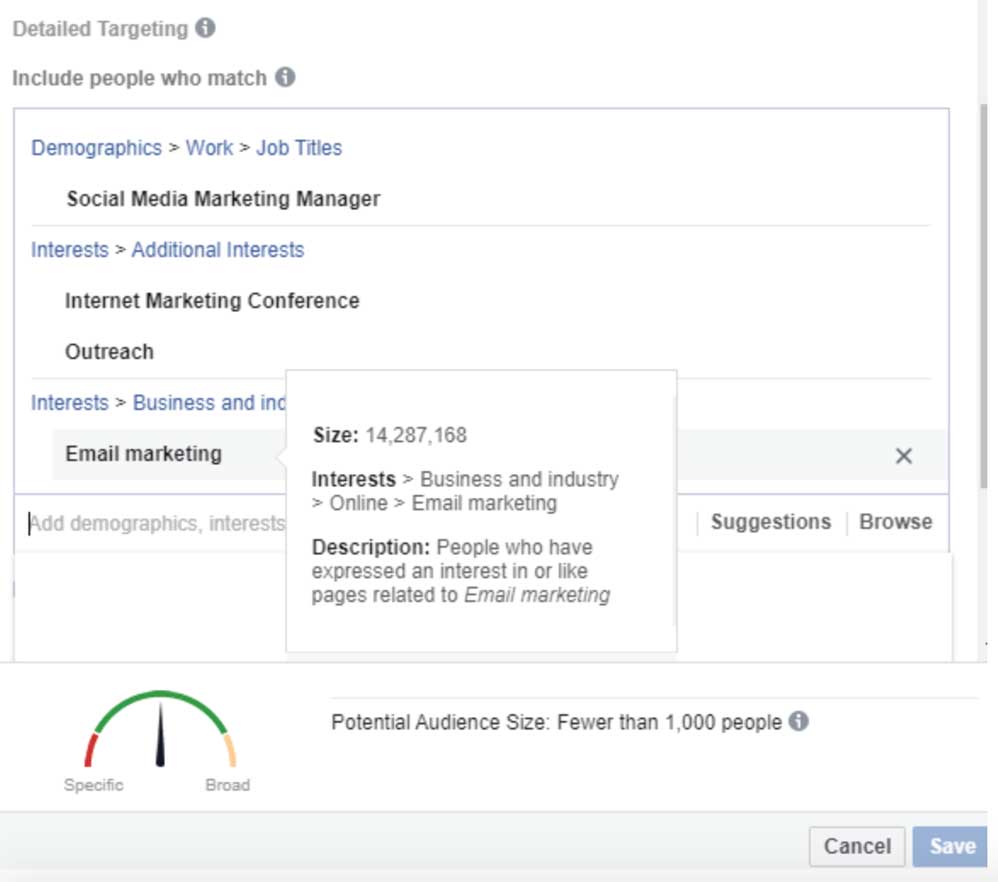Select the Broad label under the gauge
This screenshot has width=998, height=882.
(228, 785)
